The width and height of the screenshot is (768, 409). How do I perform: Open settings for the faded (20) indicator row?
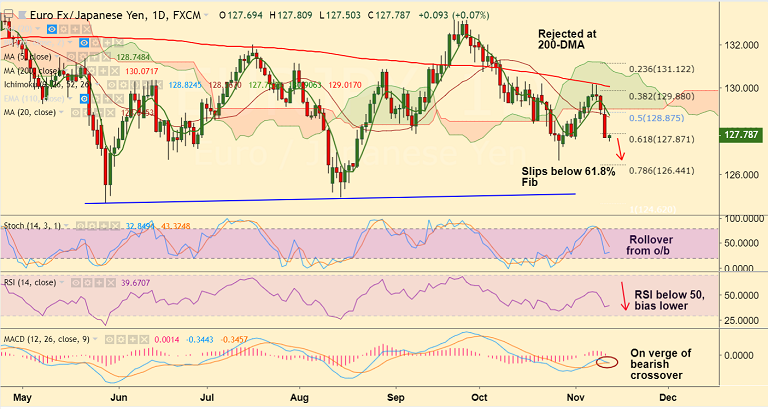coord(63,29)
